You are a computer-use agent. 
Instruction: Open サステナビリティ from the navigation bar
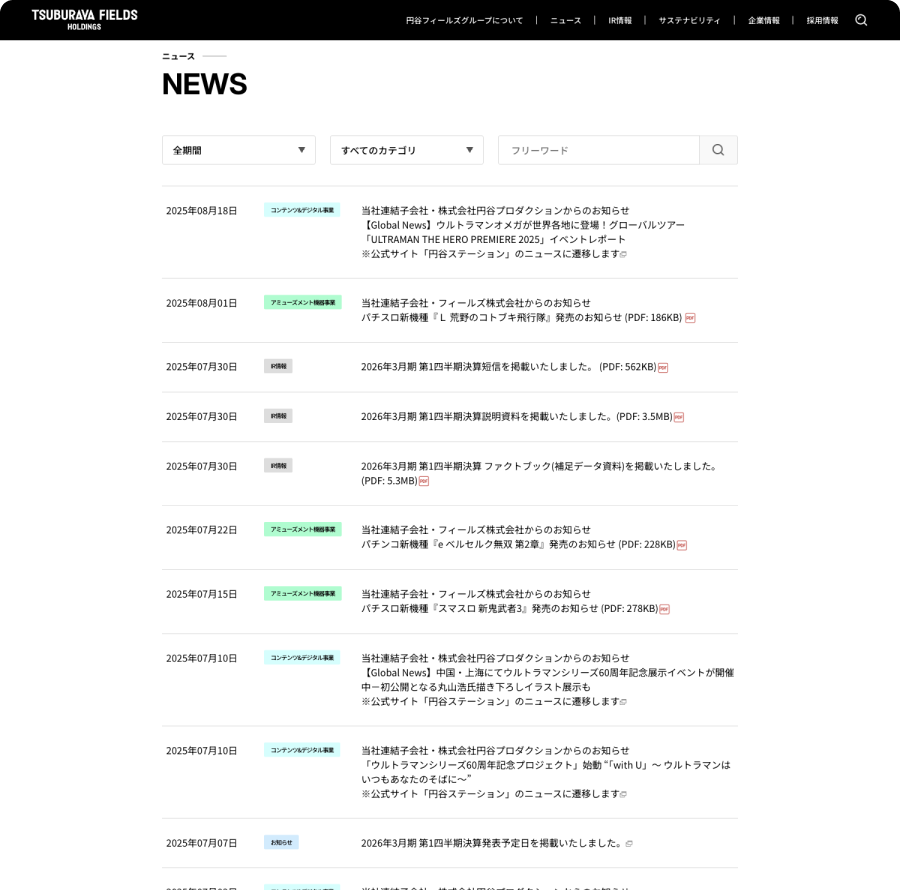(689, 20)
